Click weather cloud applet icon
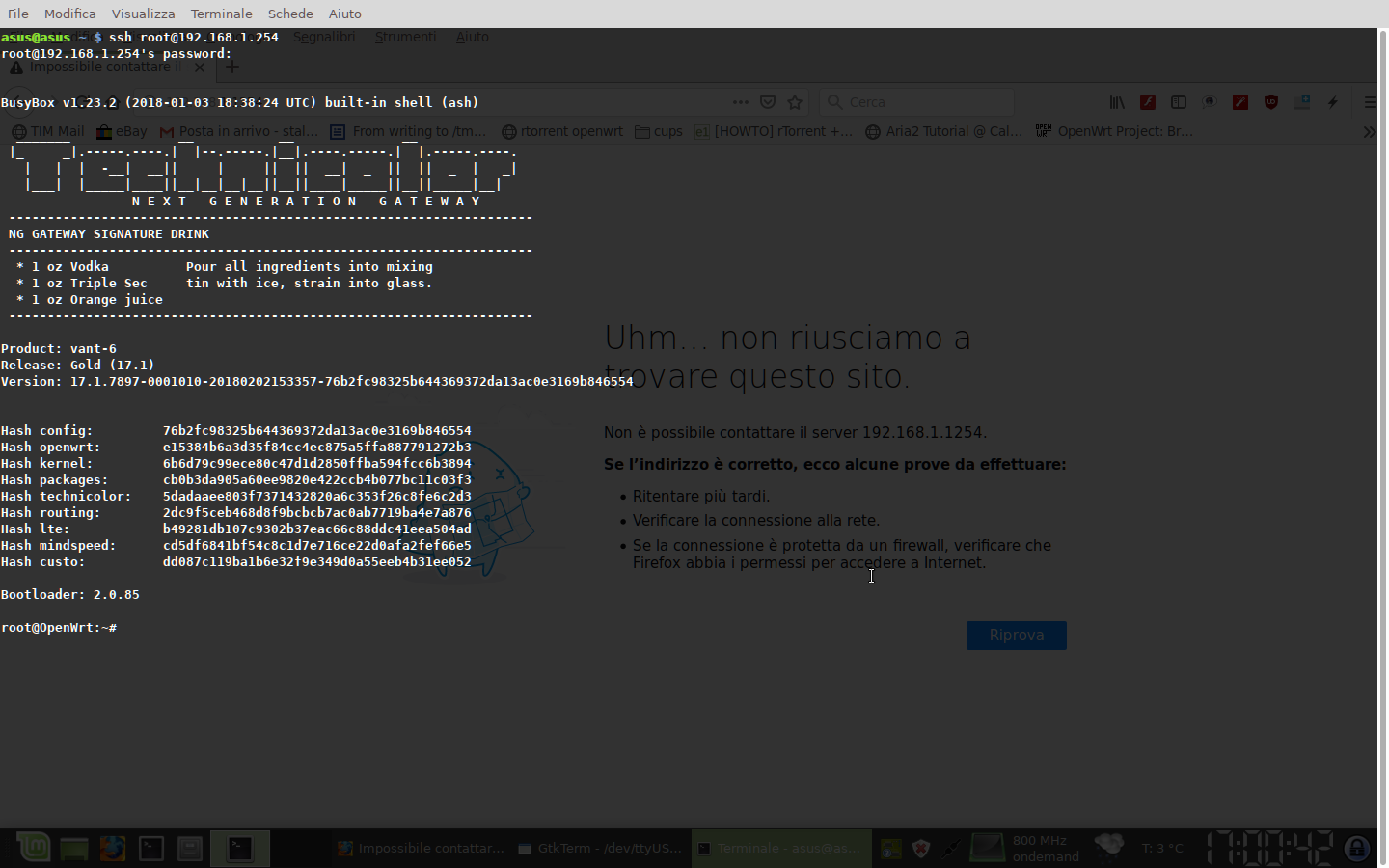Screen dimensions: 1389x868 tap(1109, 847)
